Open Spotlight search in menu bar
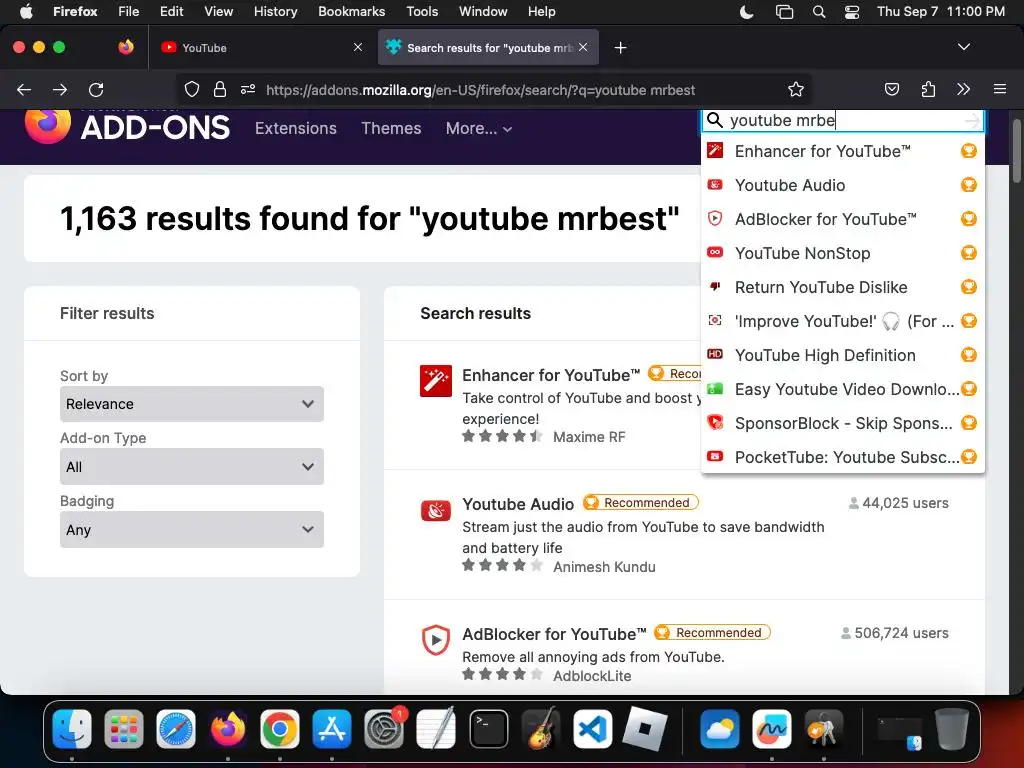The height and width of the screenshot is (768, 1024). [818, 12]
